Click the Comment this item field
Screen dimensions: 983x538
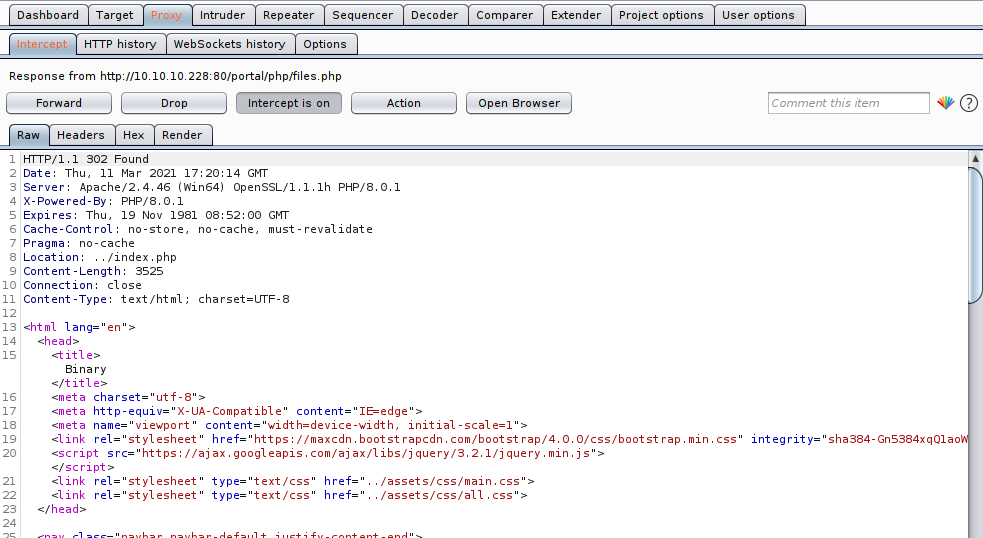[849, 103]
